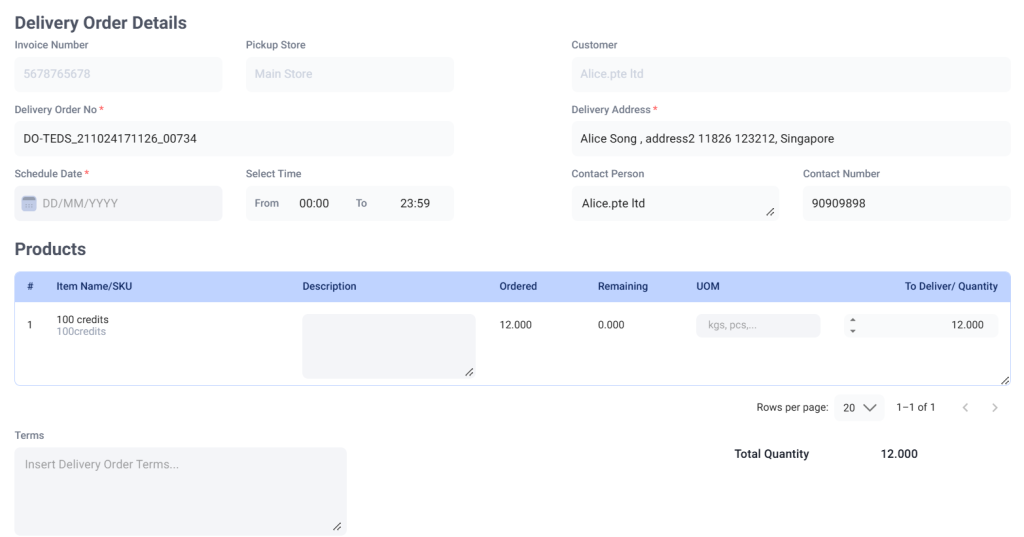Image resolution: width=1024 pixels, height=537 pixels.
Task: Go to next page of products
Action: point(995,408)
